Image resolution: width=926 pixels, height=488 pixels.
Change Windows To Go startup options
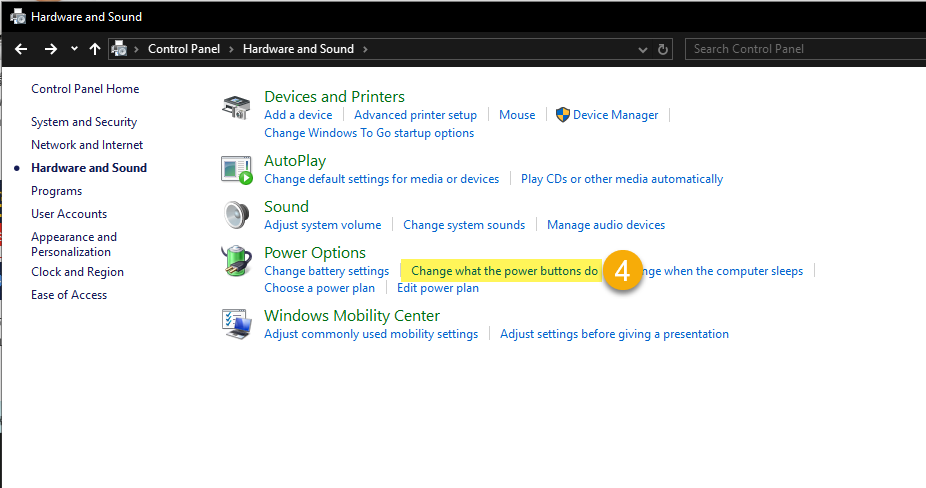pos(369,133)
